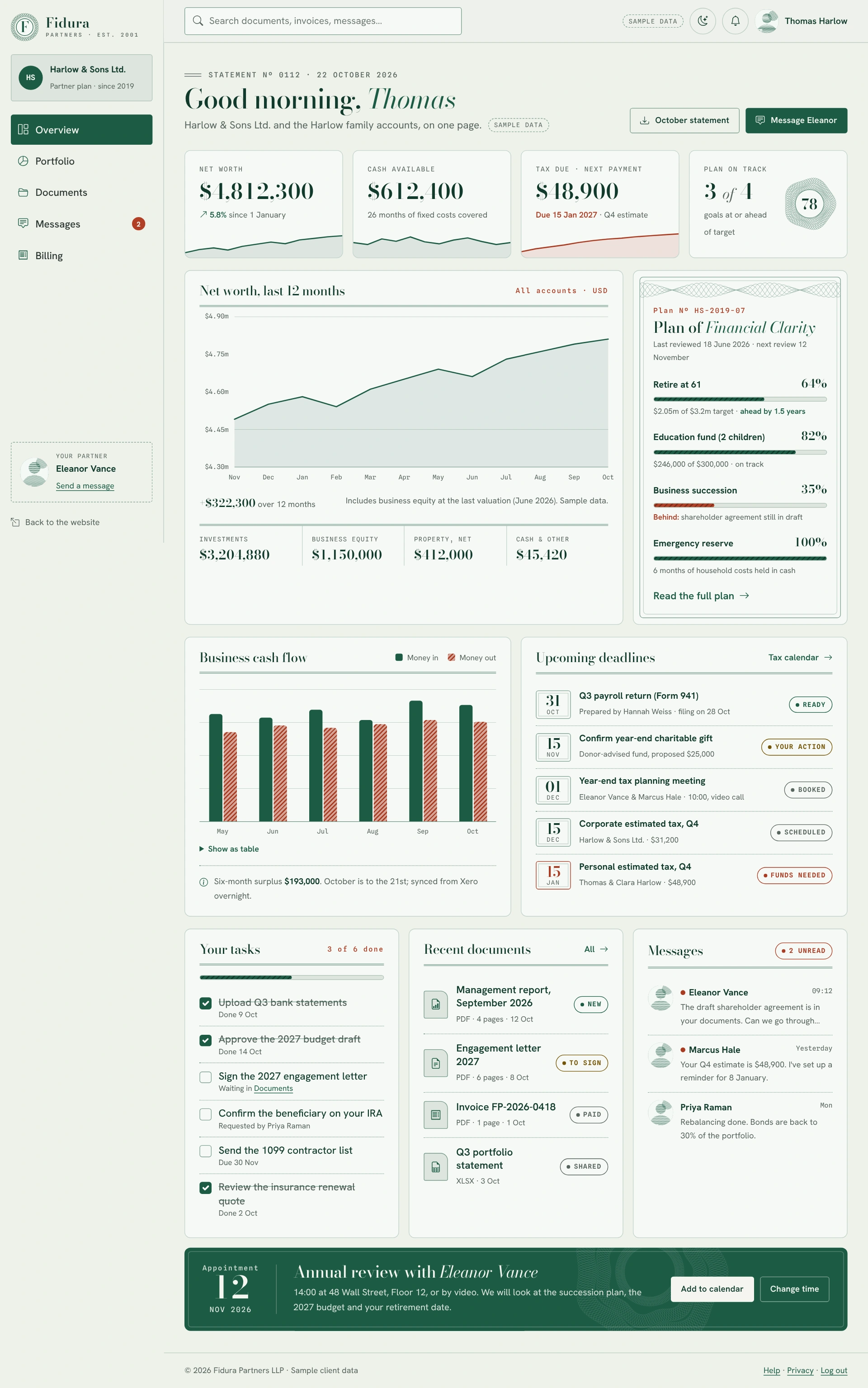Screen dimensions: 868x1388
Task: Click the HS company avatar badge
Action: click(30, 77)
